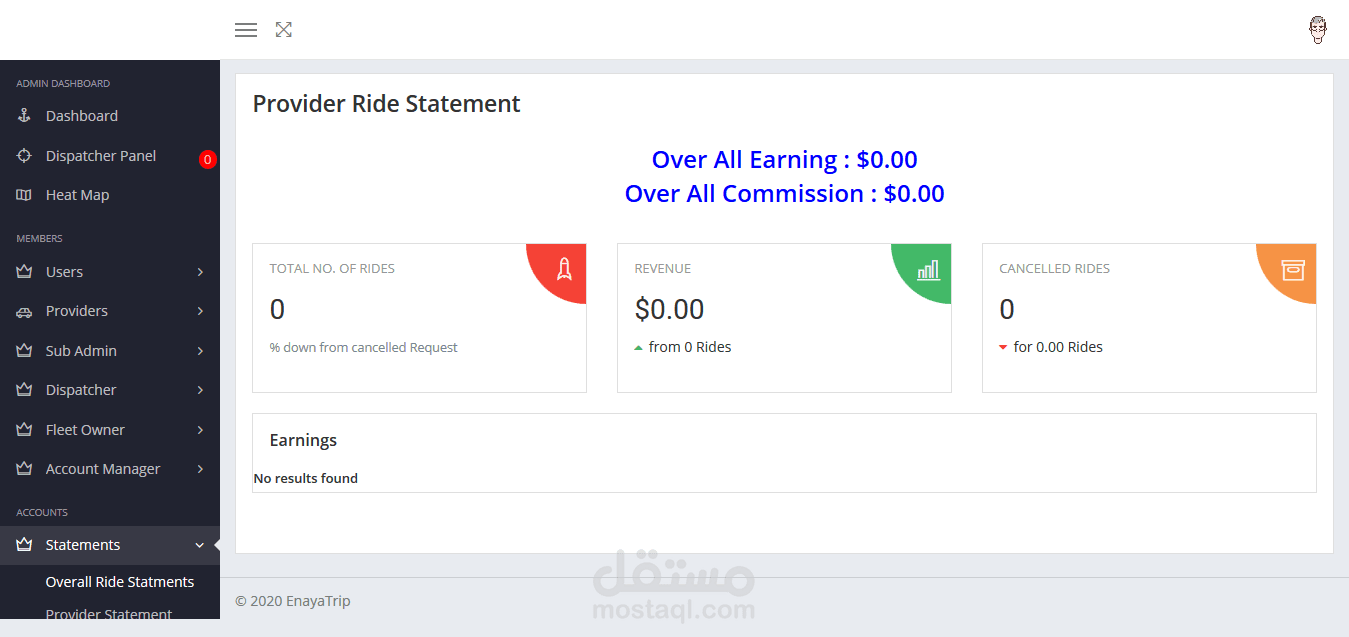Collapse the Statements submenu chevron
1349x637 pixels.
coord(200,545)
